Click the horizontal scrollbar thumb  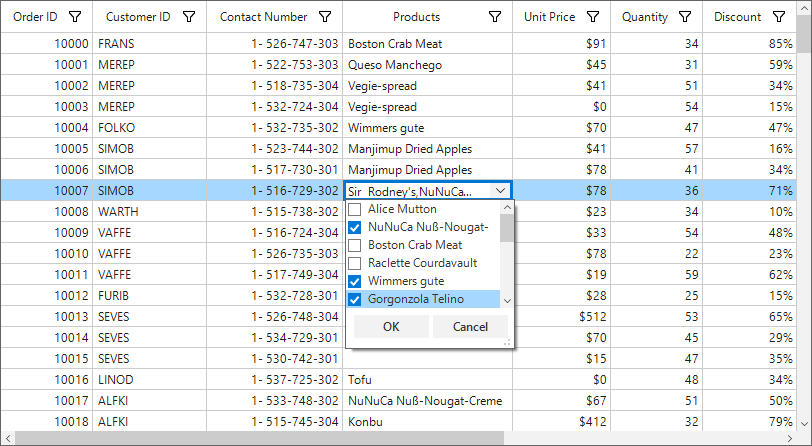[x=259, y=438]
